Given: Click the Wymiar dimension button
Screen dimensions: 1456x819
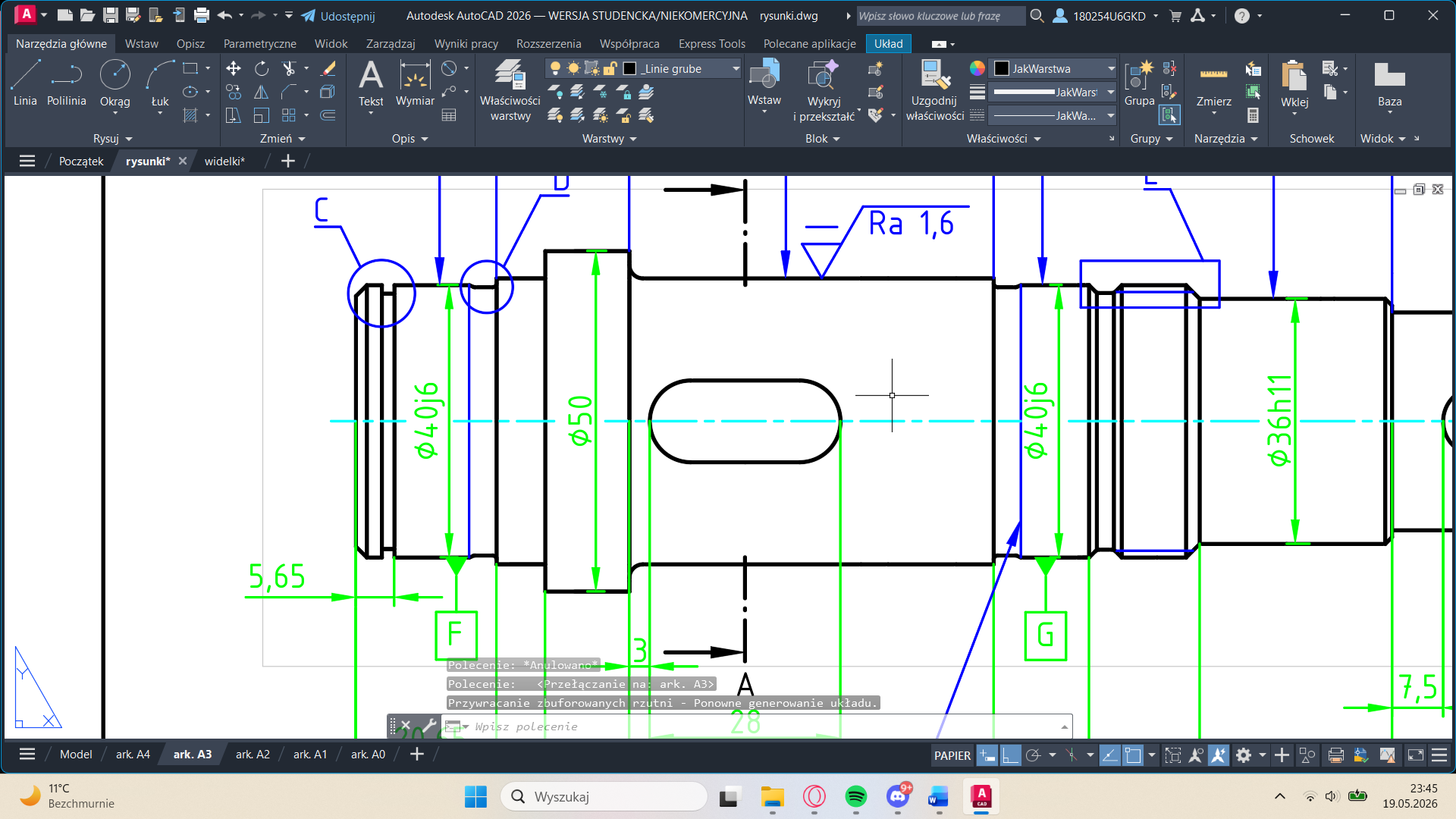Looking at the screenshot, I should click(415, 83).
